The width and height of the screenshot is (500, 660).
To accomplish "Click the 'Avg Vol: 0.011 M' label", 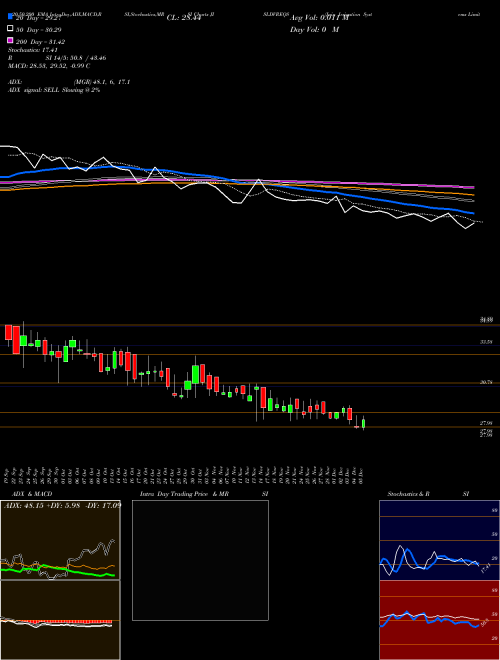I will [x=319, y=18].
